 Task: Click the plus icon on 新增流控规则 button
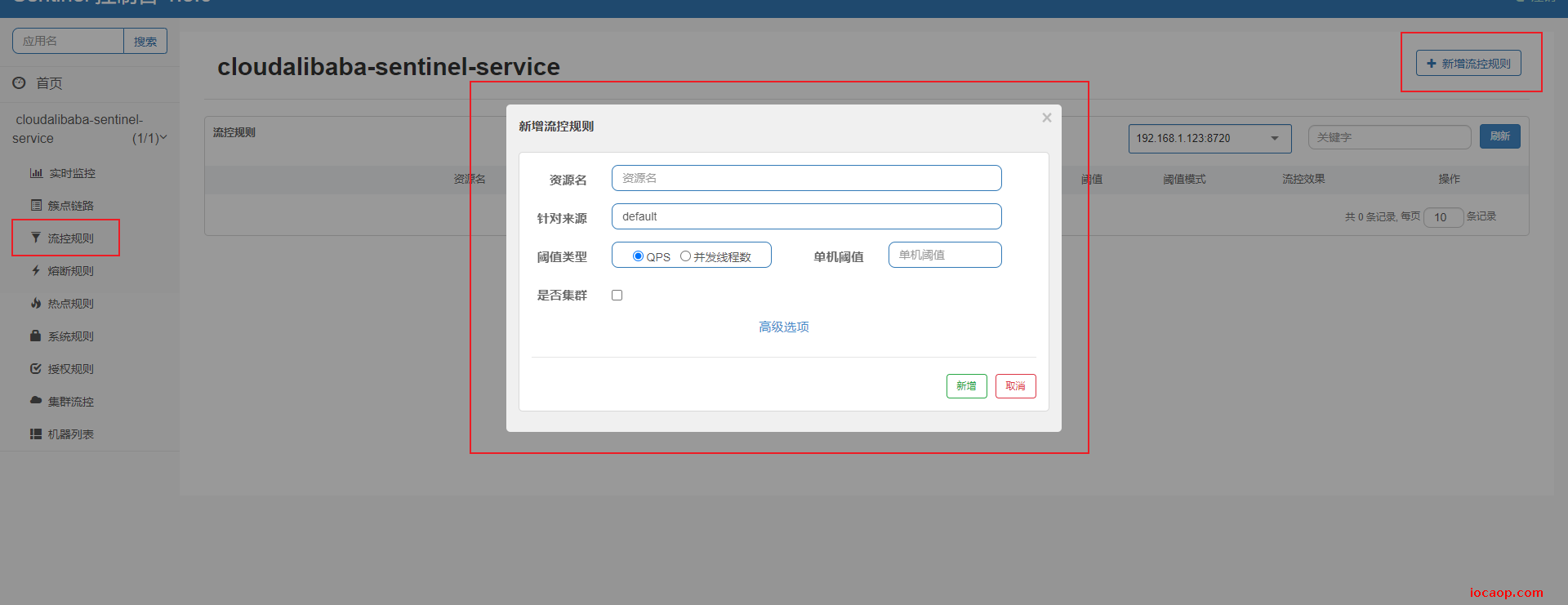coord(1431,63)
